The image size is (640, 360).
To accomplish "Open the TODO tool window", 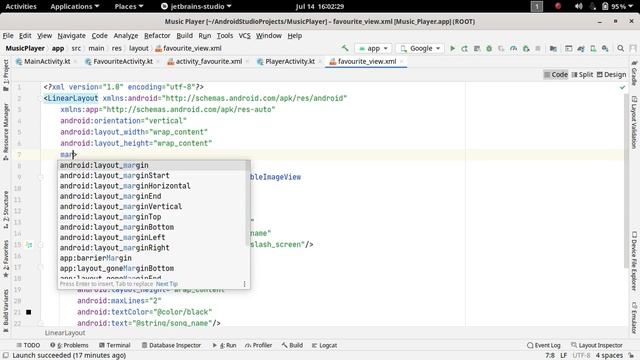I will (x=28, y=345).
